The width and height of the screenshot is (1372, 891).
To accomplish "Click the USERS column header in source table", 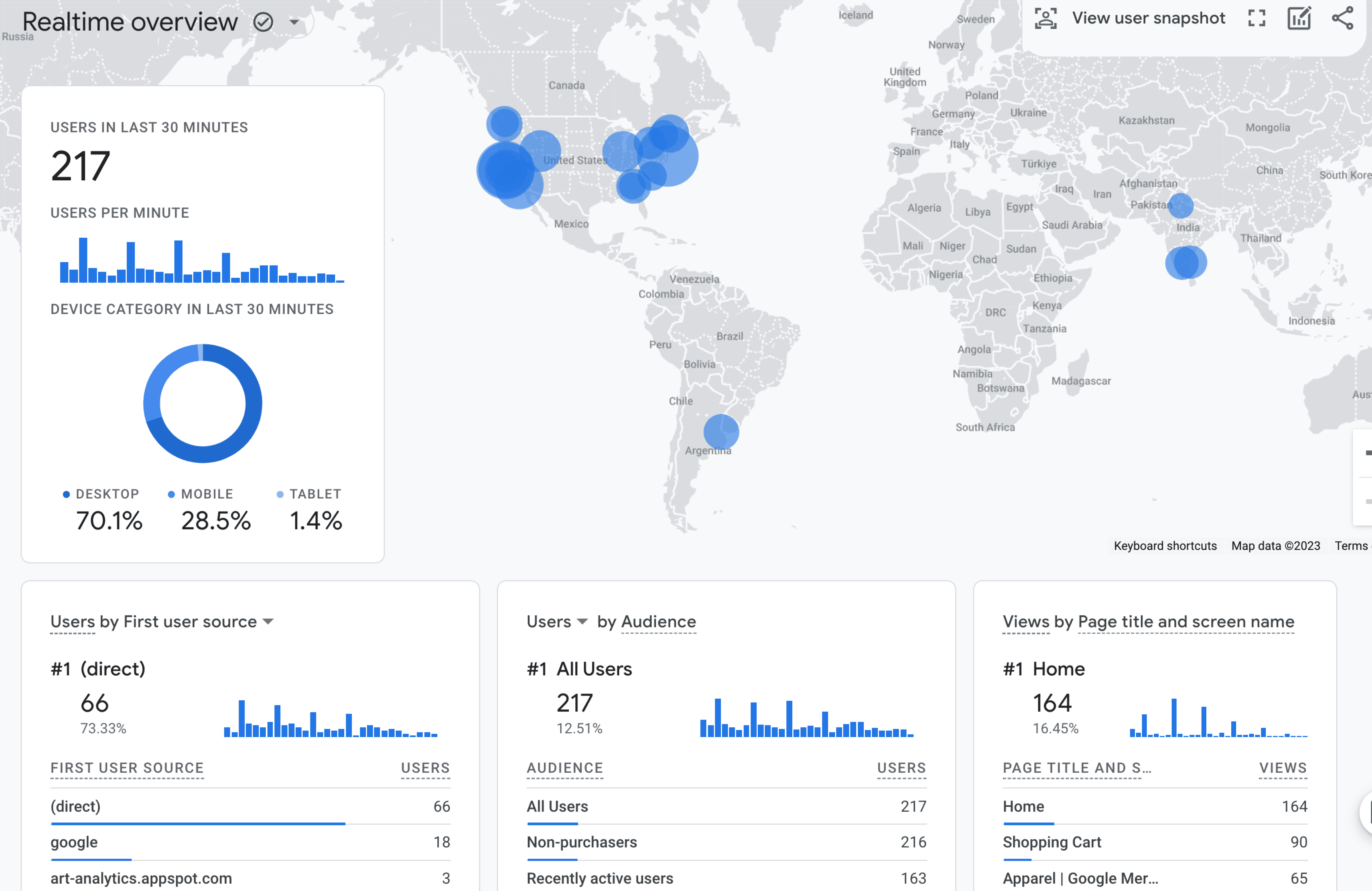I will coord(425,768).
